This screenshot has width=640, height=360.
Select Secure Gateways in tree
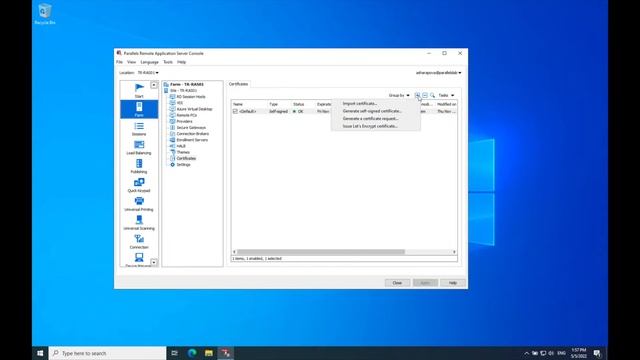(x=191, y=127)
